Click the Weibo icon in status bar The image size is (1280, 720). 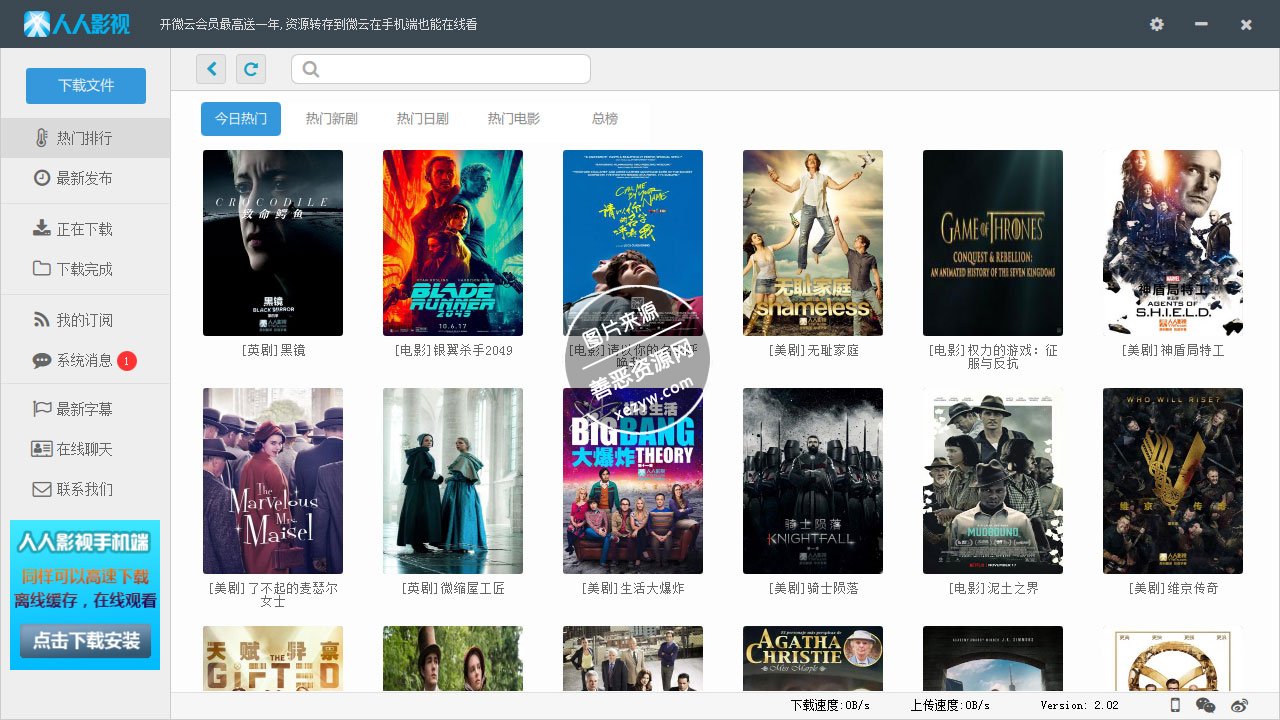tap(1240, 705)
